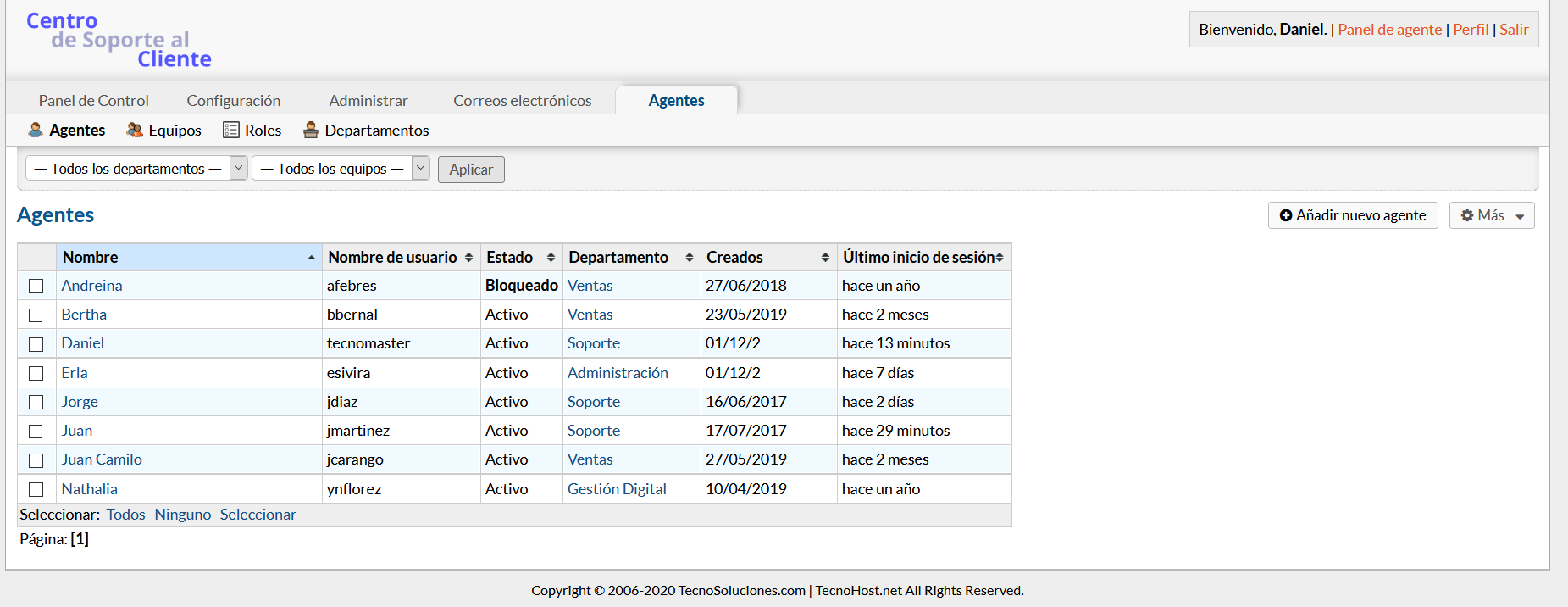The image size is (1568, 607).
Task: Click the Equipos group icon
Action: [x=135, y=130]
